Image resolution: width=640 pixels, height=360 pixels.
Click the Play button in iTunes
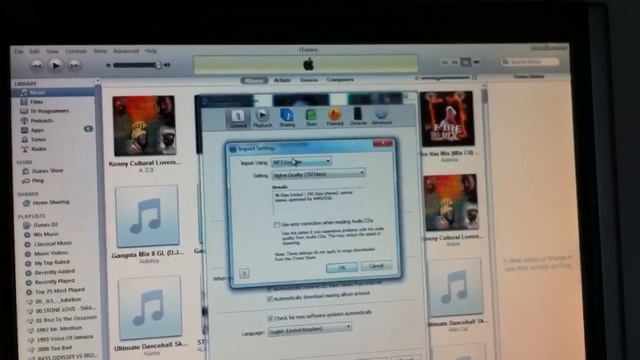click(x=56, y=65)
